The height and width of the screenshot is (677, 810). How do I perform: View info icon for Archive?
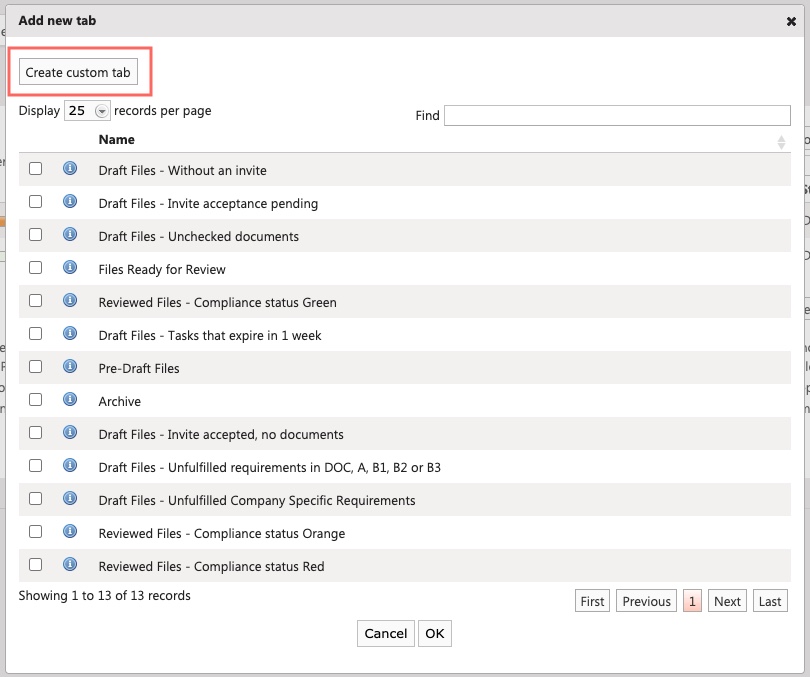click(x=70, y=400)
